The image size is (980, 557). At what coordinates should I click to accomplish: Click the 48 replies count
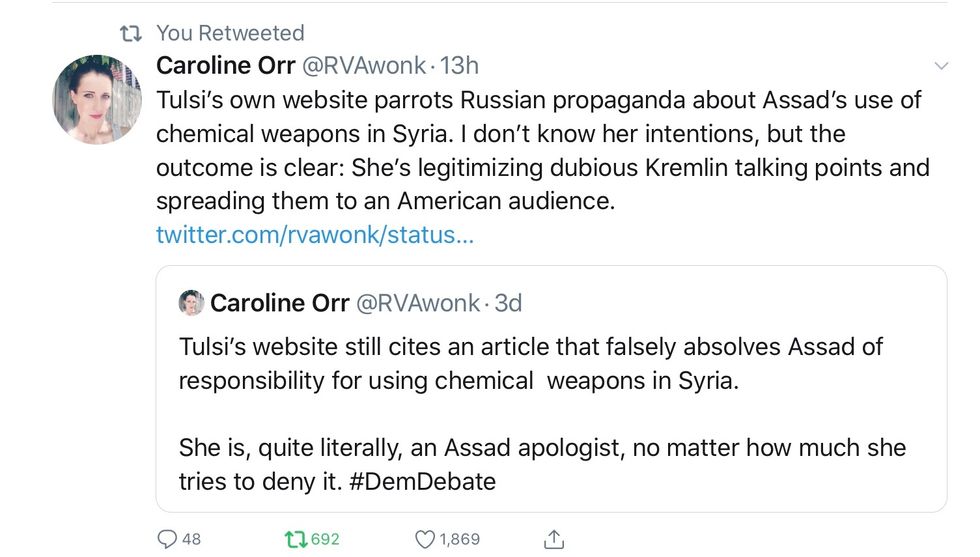[191, 539]
